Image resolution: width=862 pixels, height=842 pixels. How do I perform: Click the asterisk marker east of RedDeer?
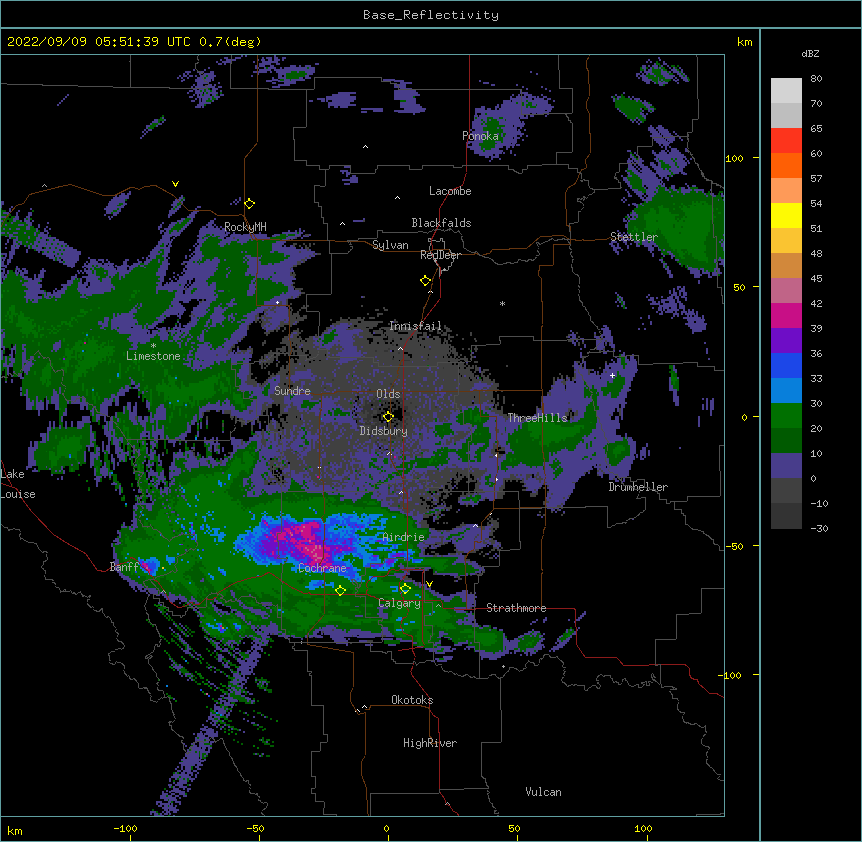502,303
